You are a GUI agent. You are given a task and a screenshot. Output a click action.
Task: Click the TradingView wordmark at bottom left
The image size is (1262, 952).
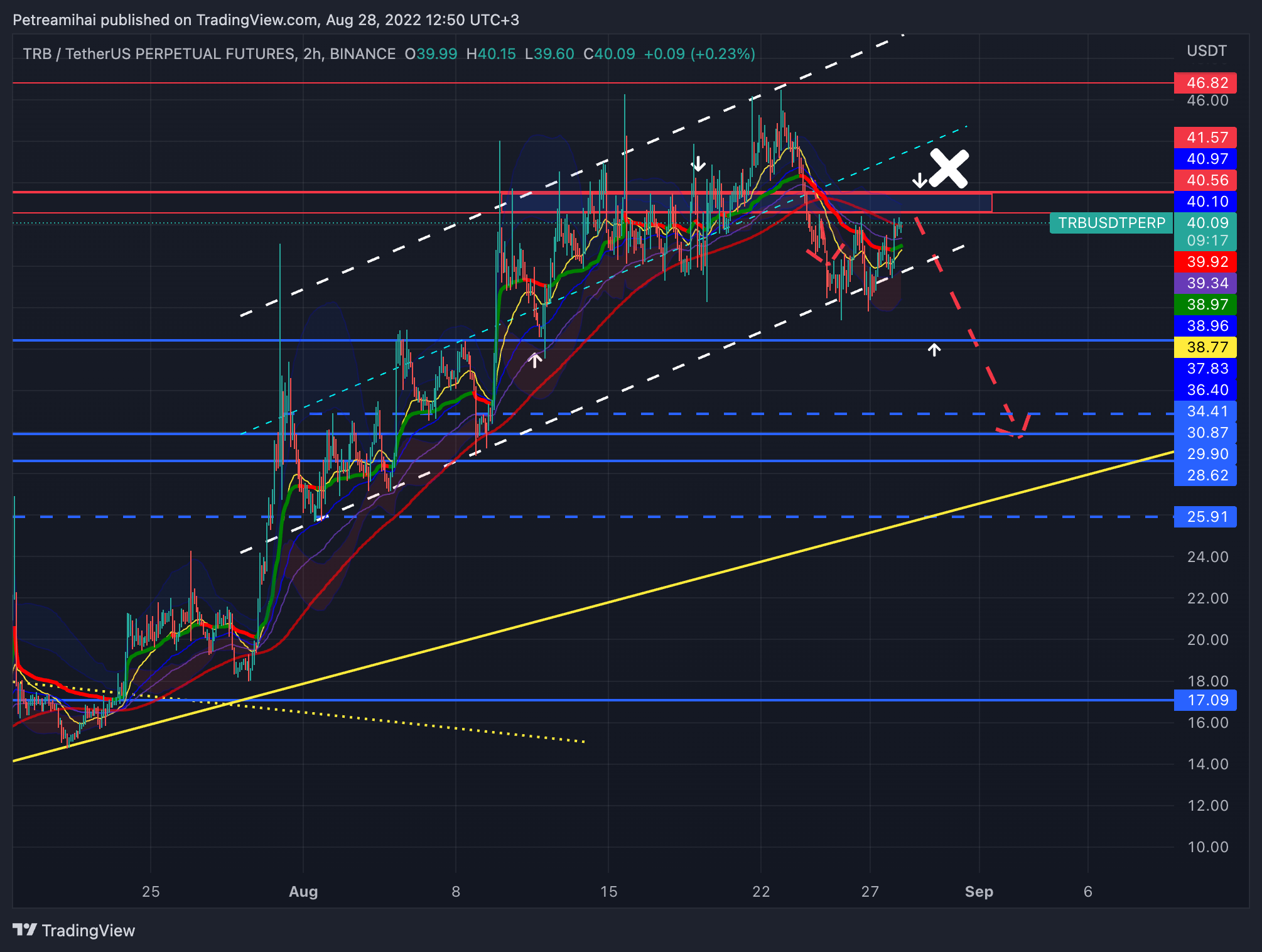click(x=89, y=931)
